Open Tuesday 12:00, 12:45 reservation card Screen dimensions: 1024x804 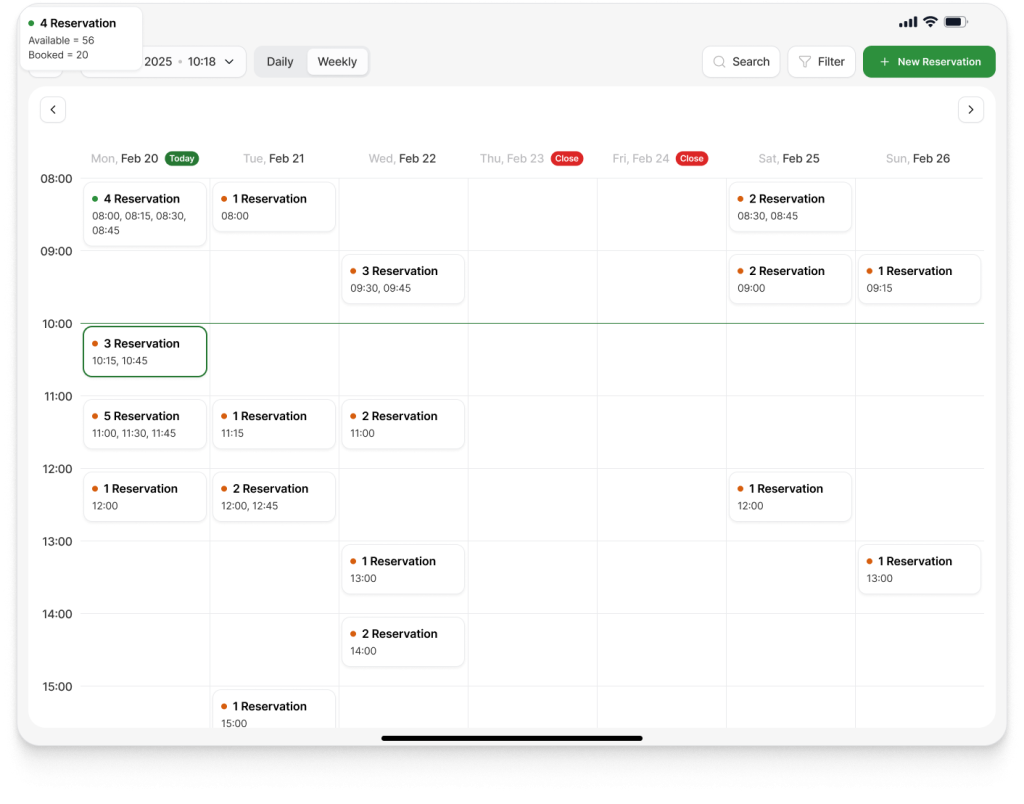tap(274, 497)
